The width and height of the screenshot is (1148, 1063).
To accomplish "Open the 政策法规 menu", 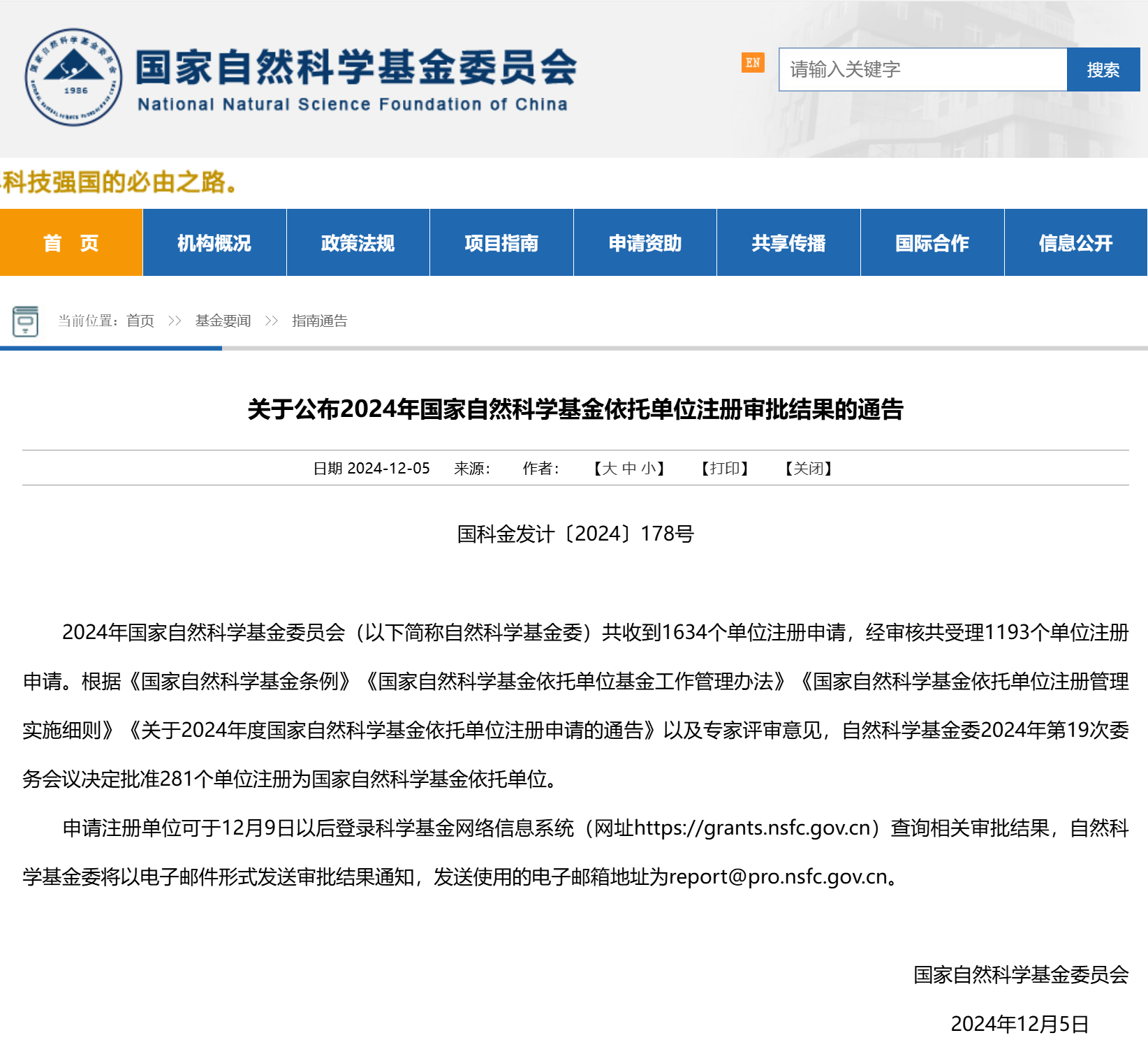I will pos(358,243).
